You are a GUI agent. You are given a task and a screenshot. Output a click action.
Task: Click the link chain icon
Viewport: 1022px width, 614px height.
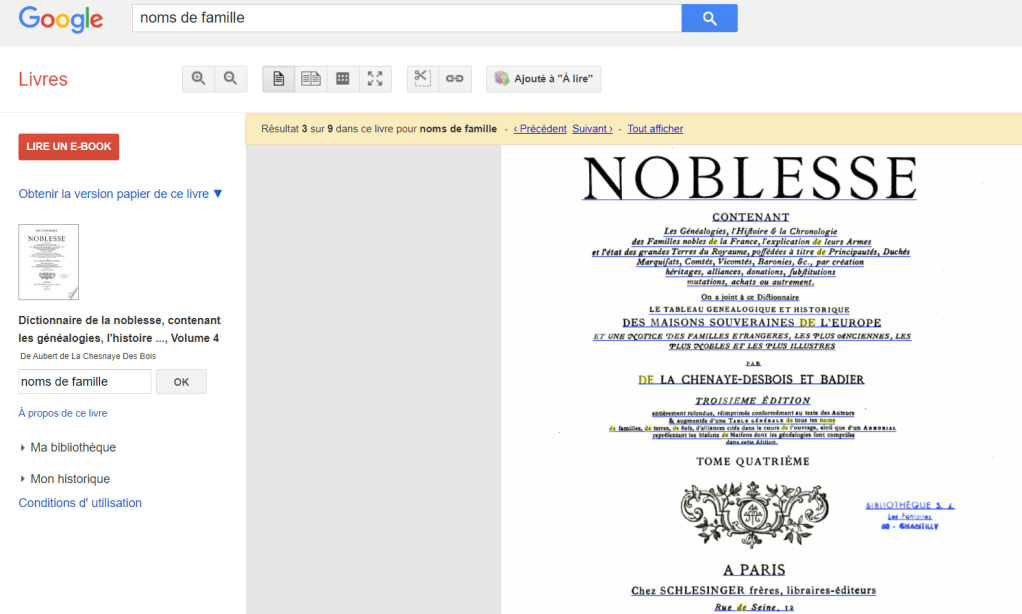[455, 79]
